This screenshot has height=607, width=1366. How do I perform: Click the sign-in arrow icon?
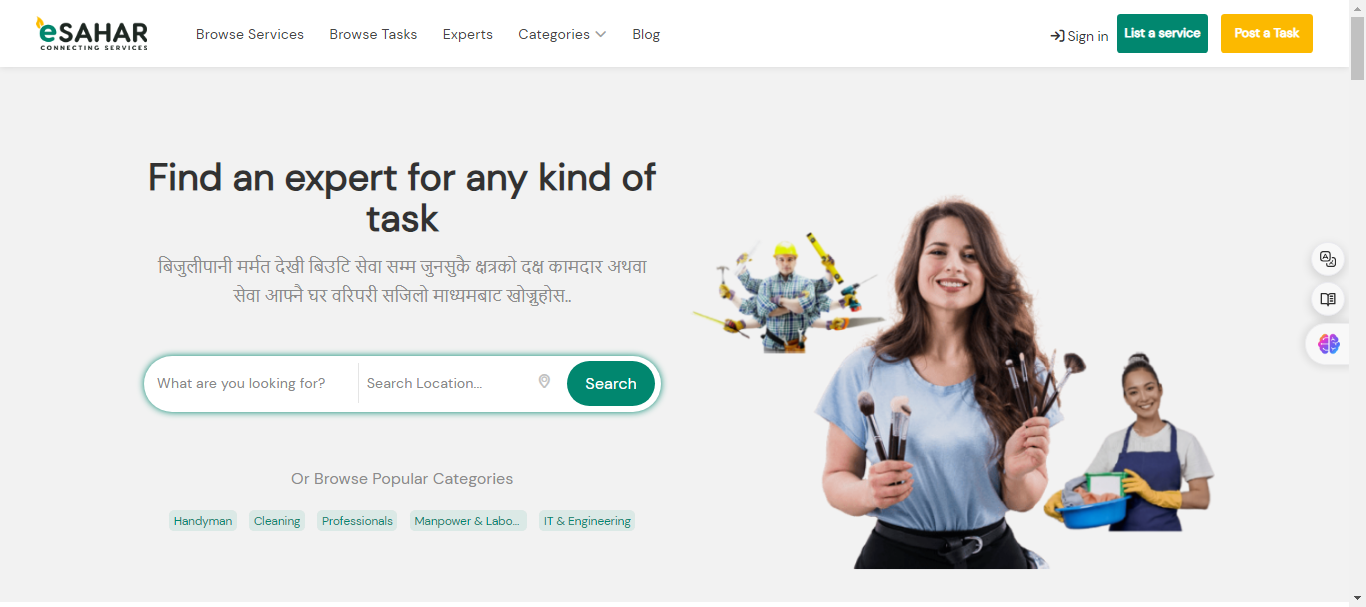coord(1057,36)
